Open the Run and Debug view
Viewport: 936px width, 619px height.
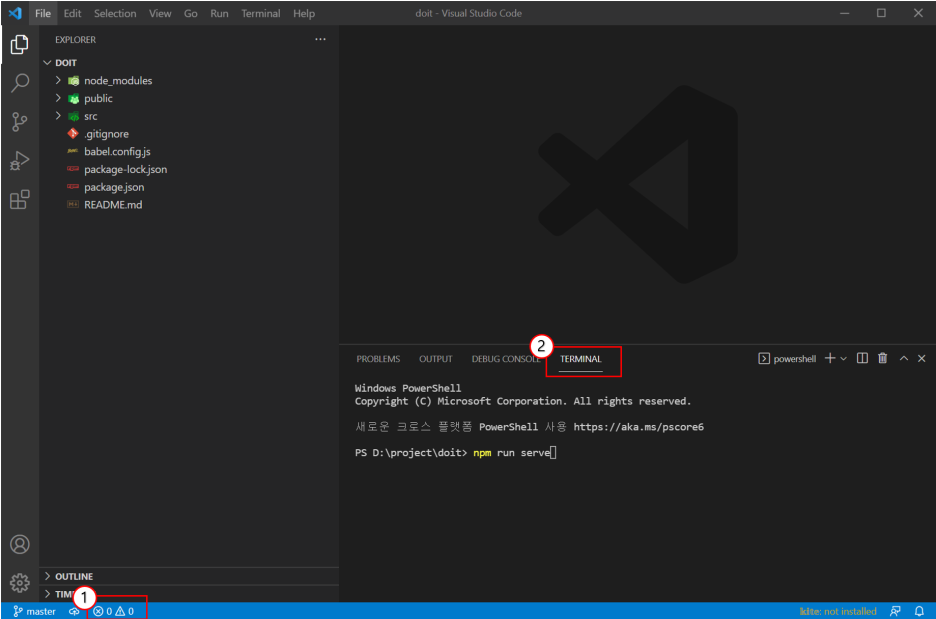[x=20, y=161]
